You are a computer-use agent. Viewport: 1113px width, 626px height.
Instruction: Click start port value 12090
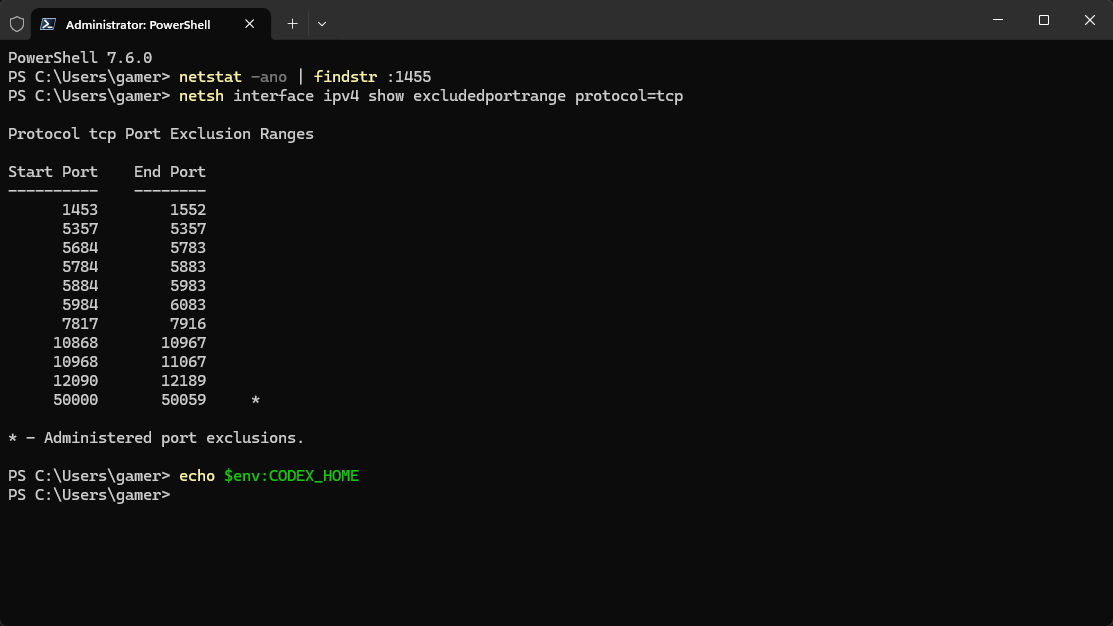tap(75, 381)
